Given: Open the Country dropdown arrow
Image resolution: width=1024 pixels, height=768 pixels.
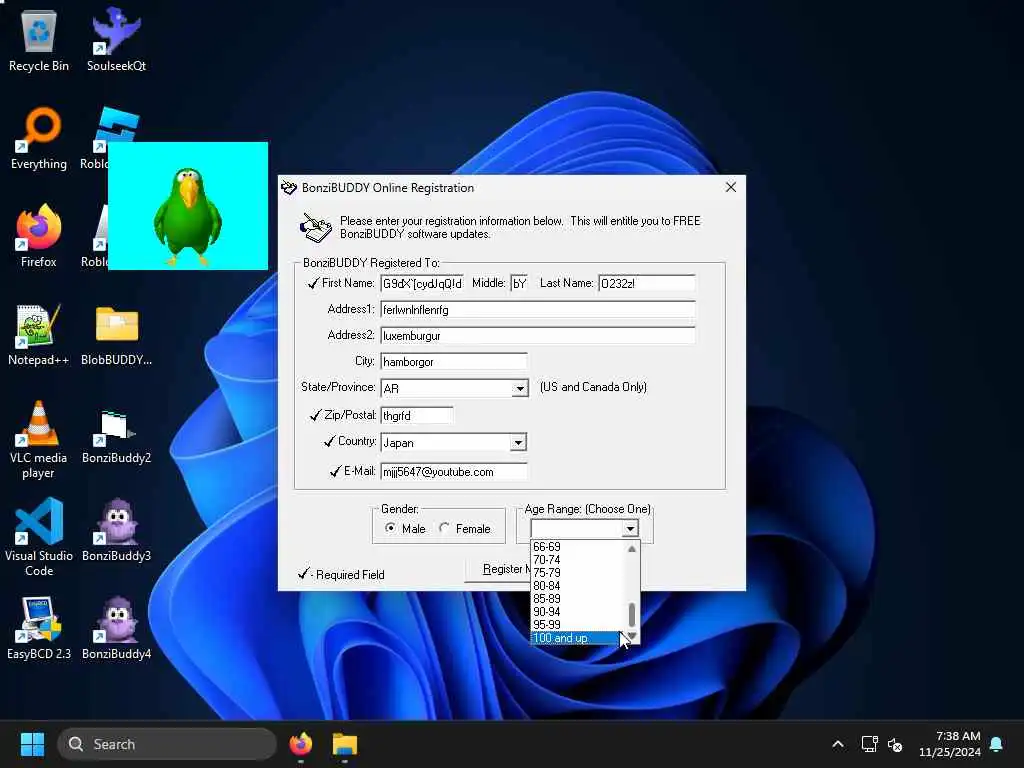Looking at the screenshot, I should (x=518, y=442).
